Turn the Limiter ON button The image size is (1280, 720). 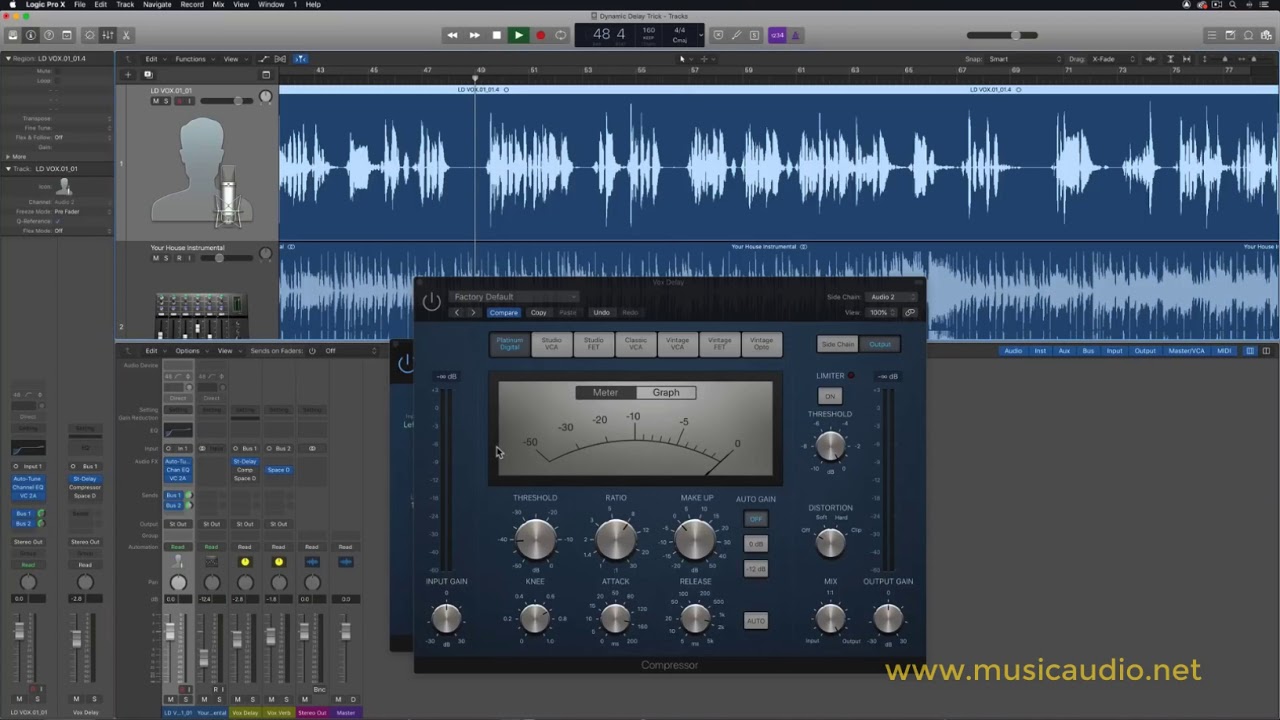(830, 396)
